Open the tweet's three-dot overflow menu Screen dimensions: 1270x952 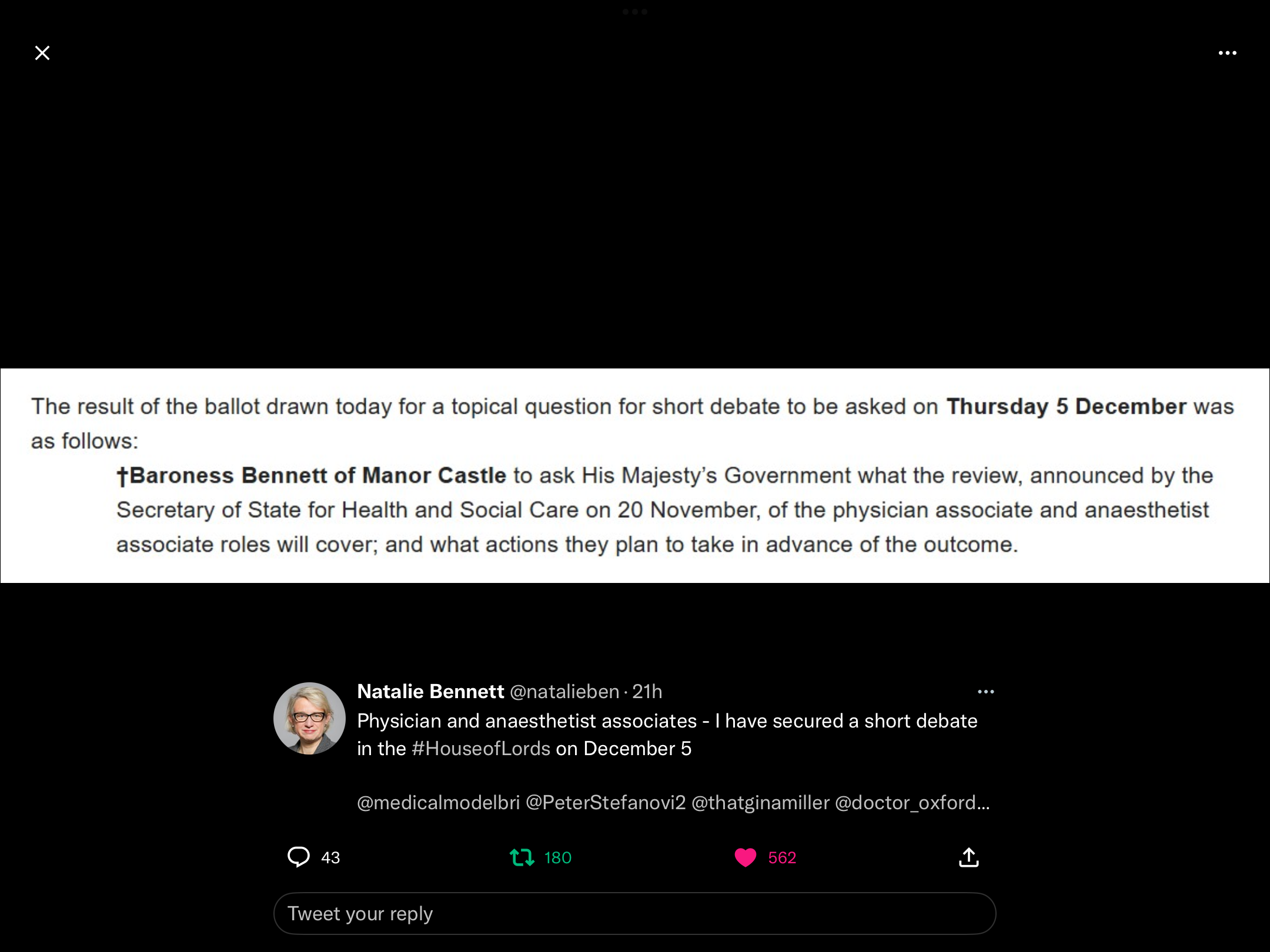[986, 692]
